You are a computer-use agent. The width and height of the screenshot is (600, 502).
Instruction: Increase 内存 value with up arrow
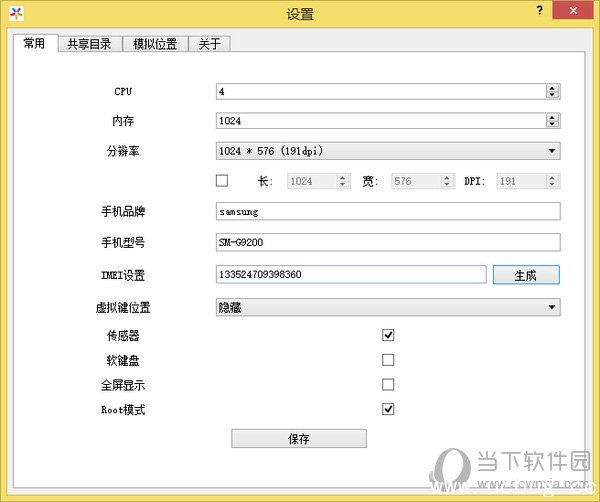(552, 117)
